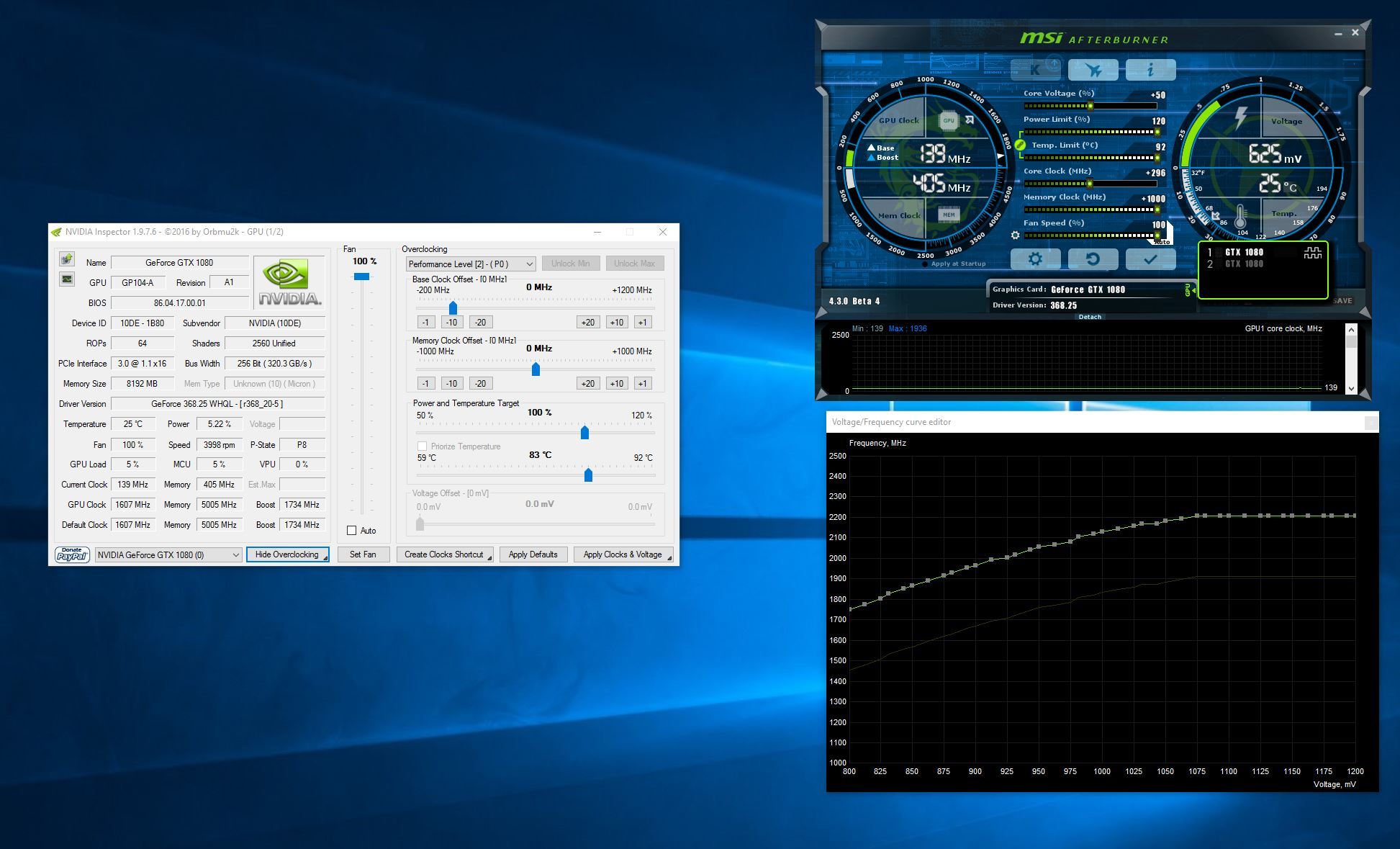This screenshot has width=1400, height=849.
Task: Open Afterburner settings gear button
Action: click(x=1035, y=259)
